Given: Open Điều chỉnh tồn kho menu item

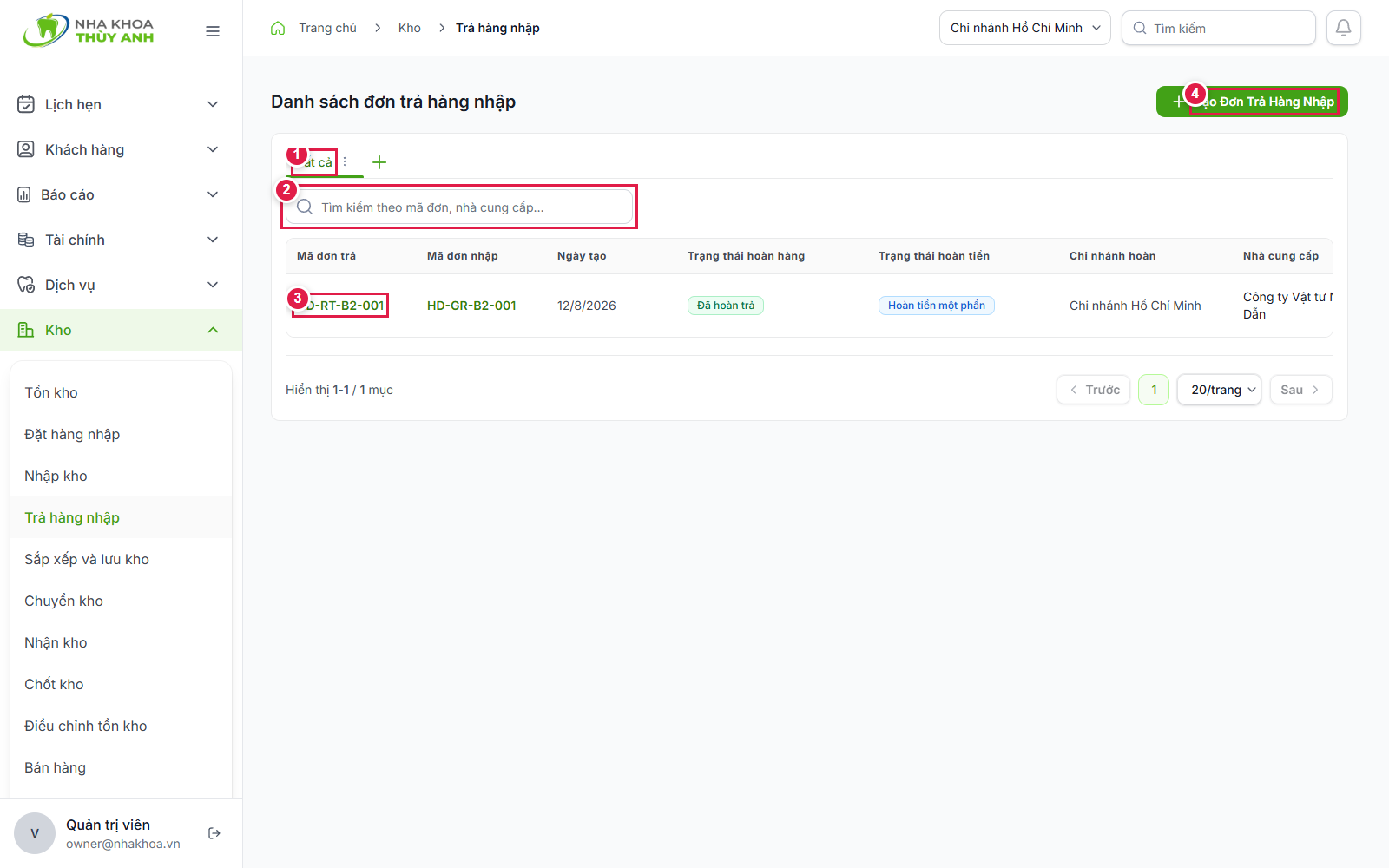Looking at the screenshot, I should pos(121,726).
